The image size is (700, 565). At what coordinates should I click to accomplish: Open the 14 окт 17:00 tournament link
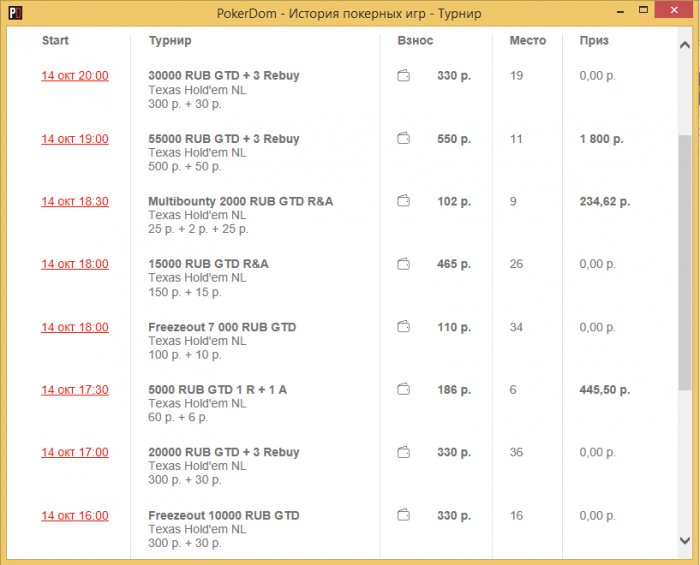[x=75, y=452]
